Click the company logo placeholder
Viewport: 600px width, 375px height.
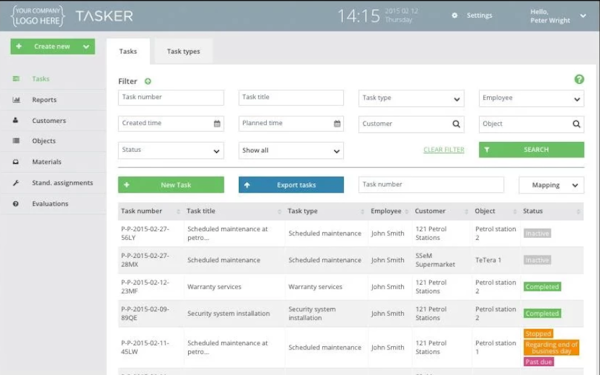click(x=38, y=16)
